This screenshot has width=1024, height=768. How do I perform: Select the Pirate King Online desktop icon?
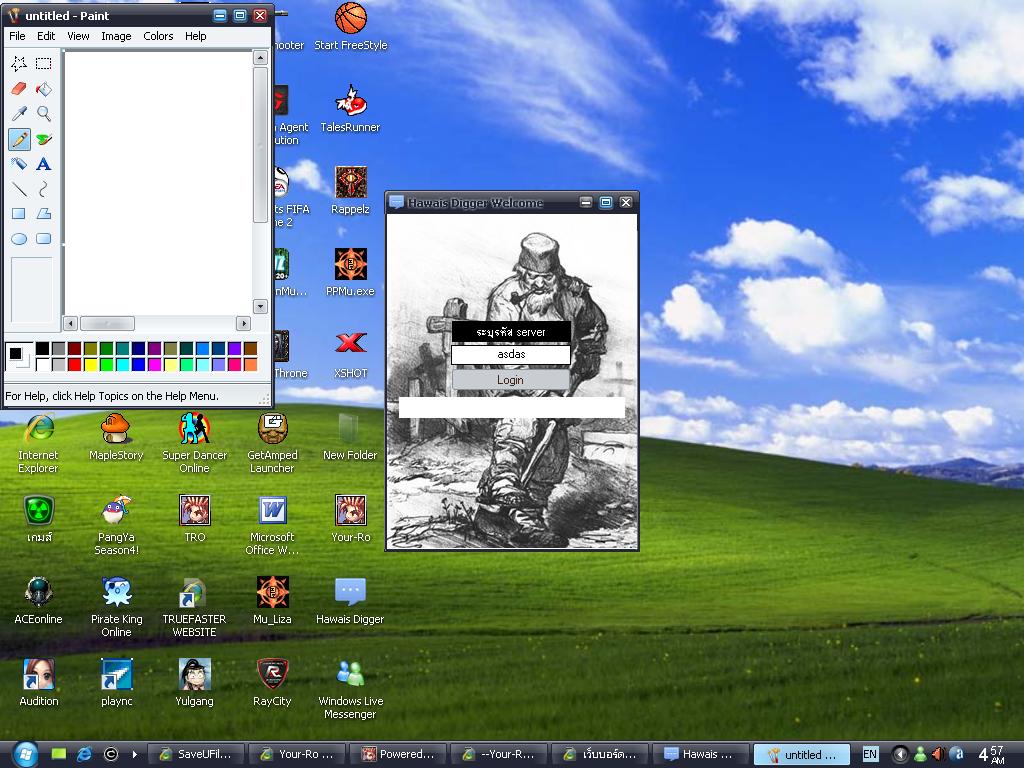116,607
